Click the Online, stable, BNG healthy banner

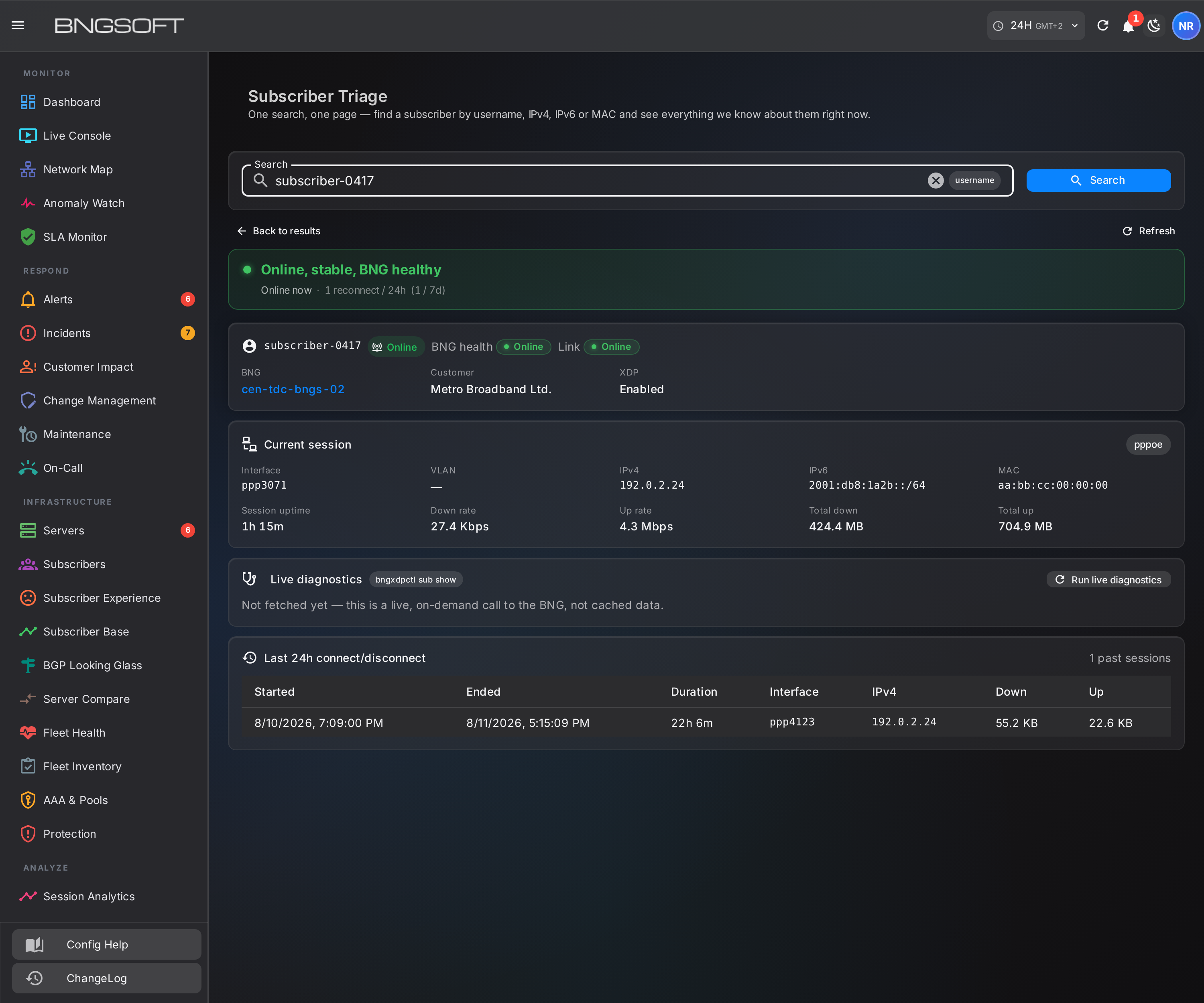pyautogui.click(x=706, y=279)
